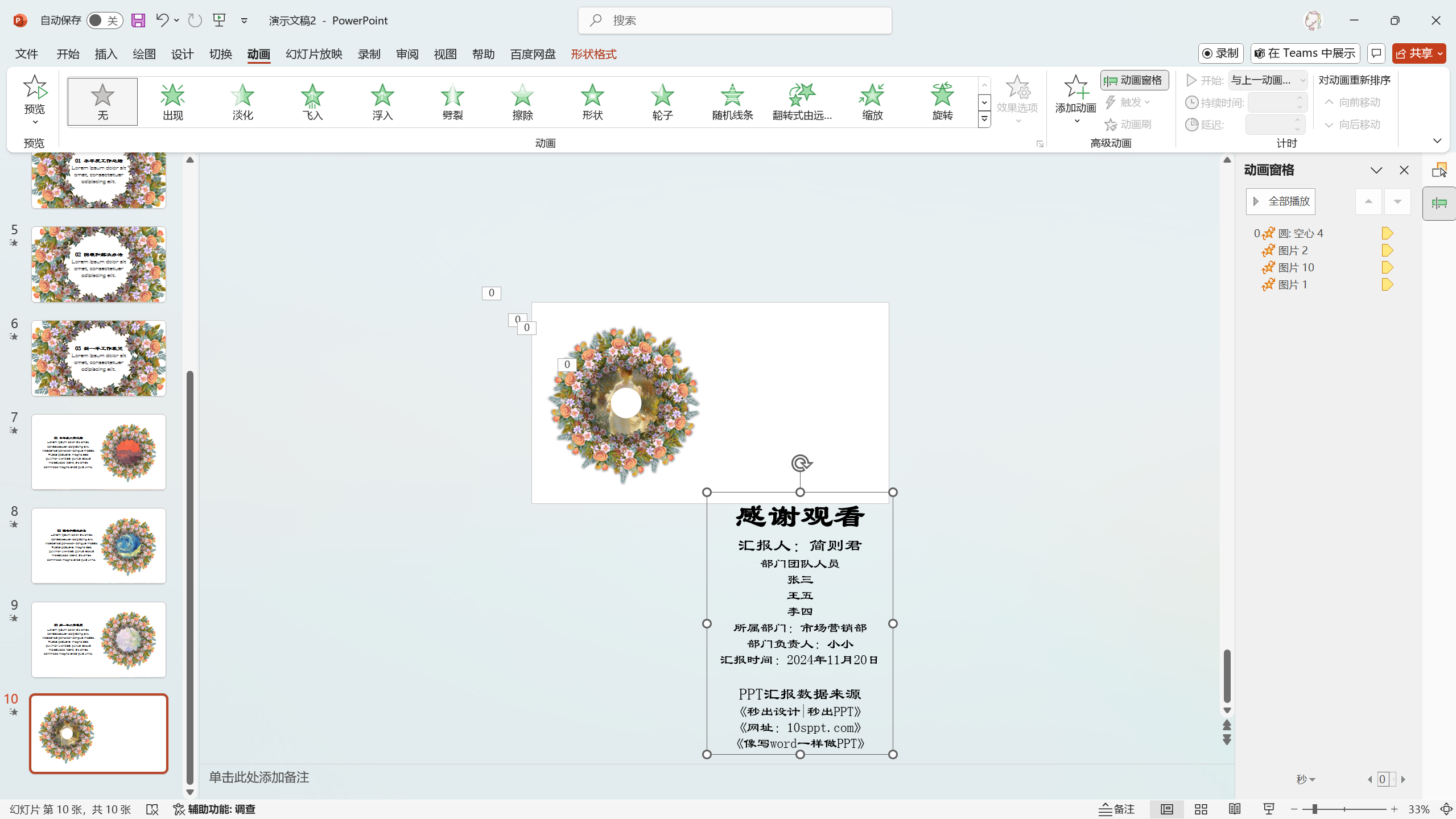Select slide 7 thumbnail
This screenshot has width=1456, height=819.
[98, 452]
